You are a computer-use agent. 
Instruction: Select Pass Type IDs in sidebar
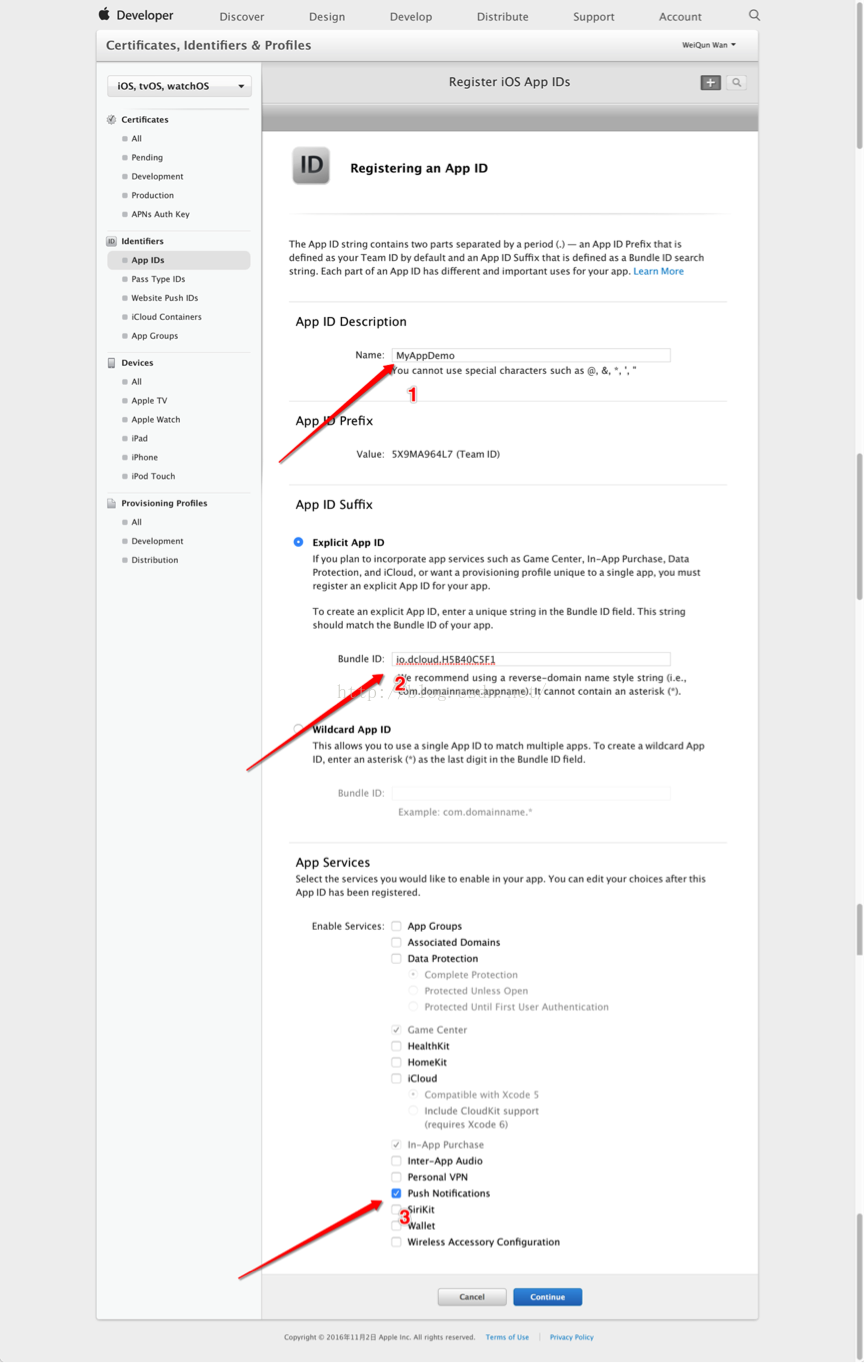(158, 279)
